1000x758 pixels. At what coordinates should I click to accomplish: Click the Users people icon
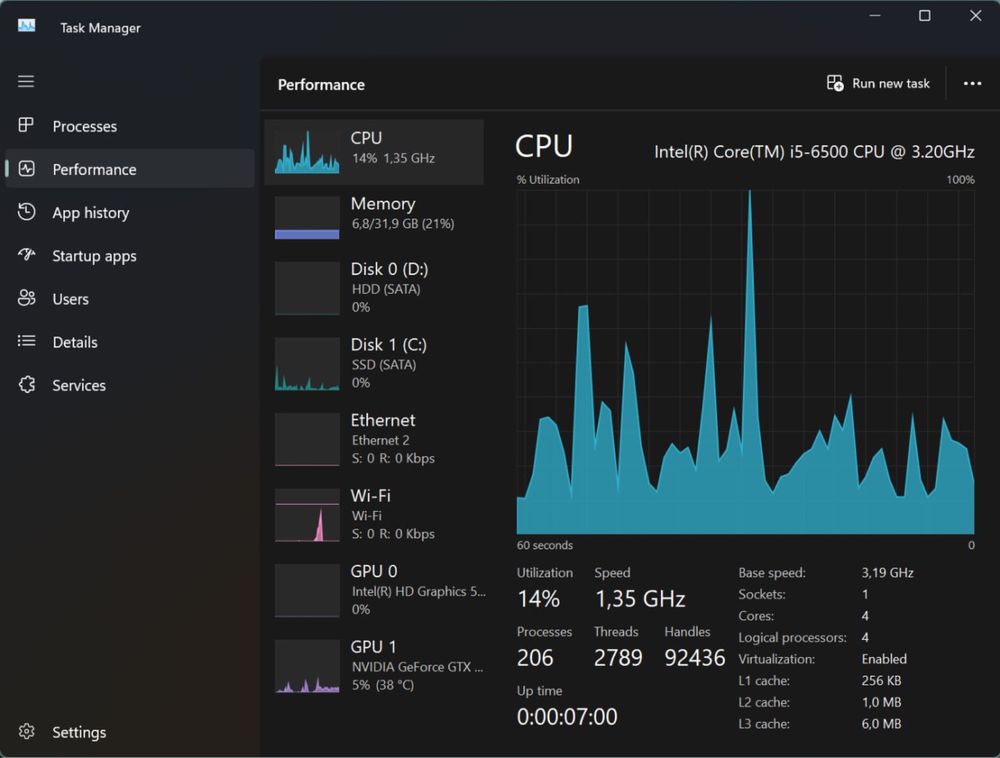coord(26,298)
